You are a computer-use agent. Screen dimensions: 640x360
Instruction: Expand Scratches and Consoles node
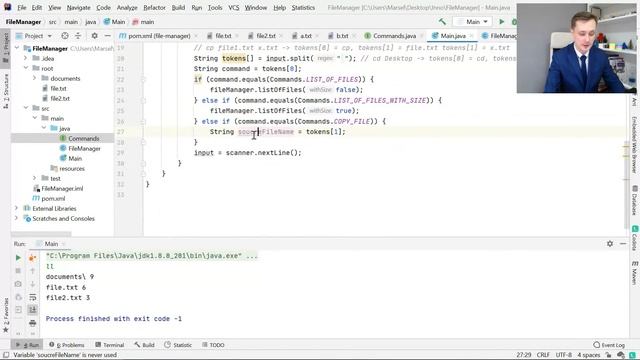click(17, 218)
